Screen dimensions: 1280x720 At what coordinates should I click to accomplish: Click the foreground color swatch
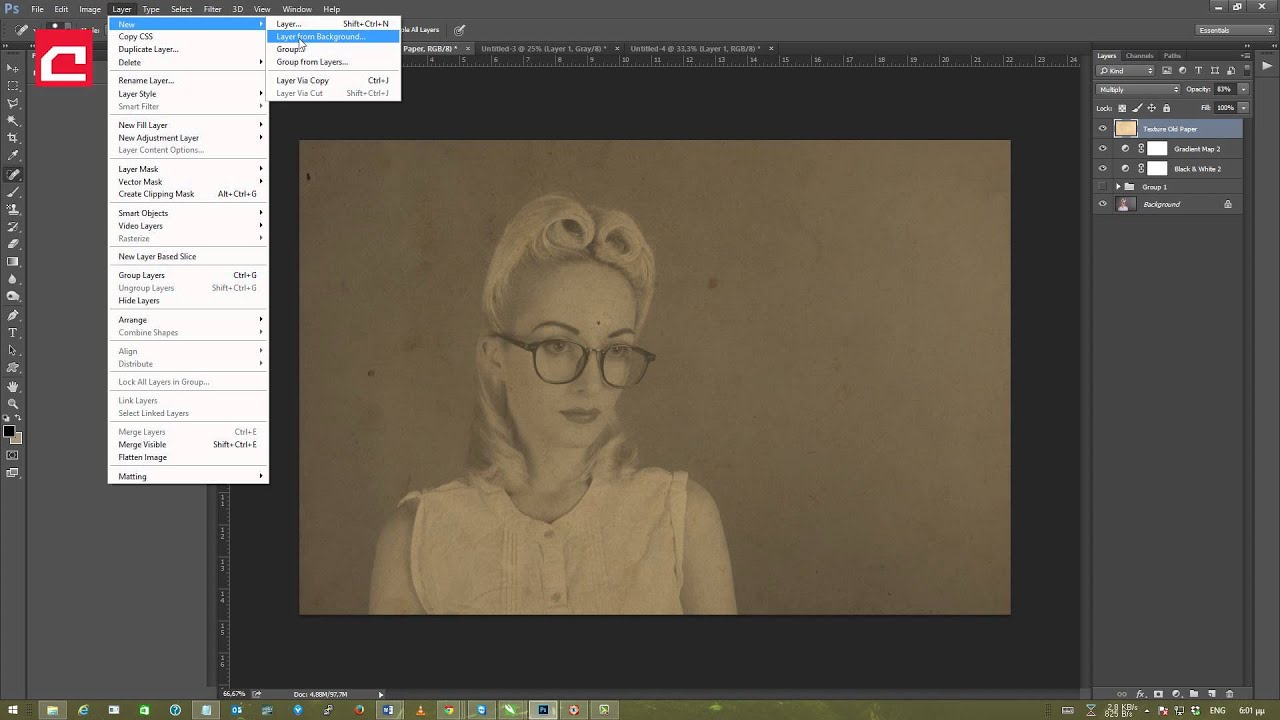9,433
